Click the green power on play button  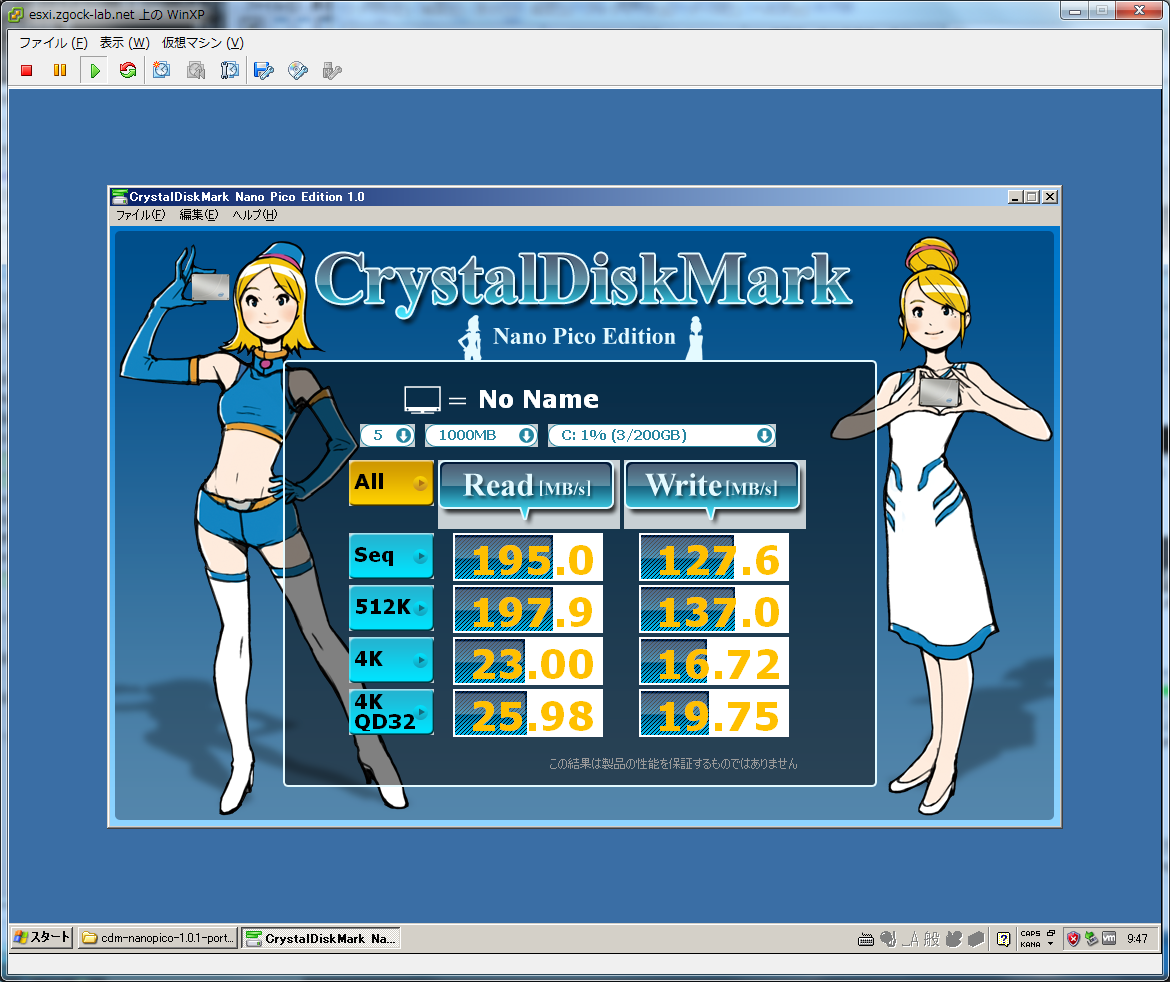(95, 70)
